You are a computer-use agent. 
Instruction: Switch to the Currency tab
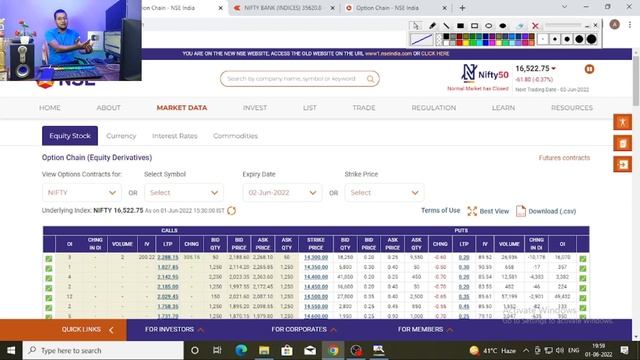pyautogui.click(x=121, y=136)
